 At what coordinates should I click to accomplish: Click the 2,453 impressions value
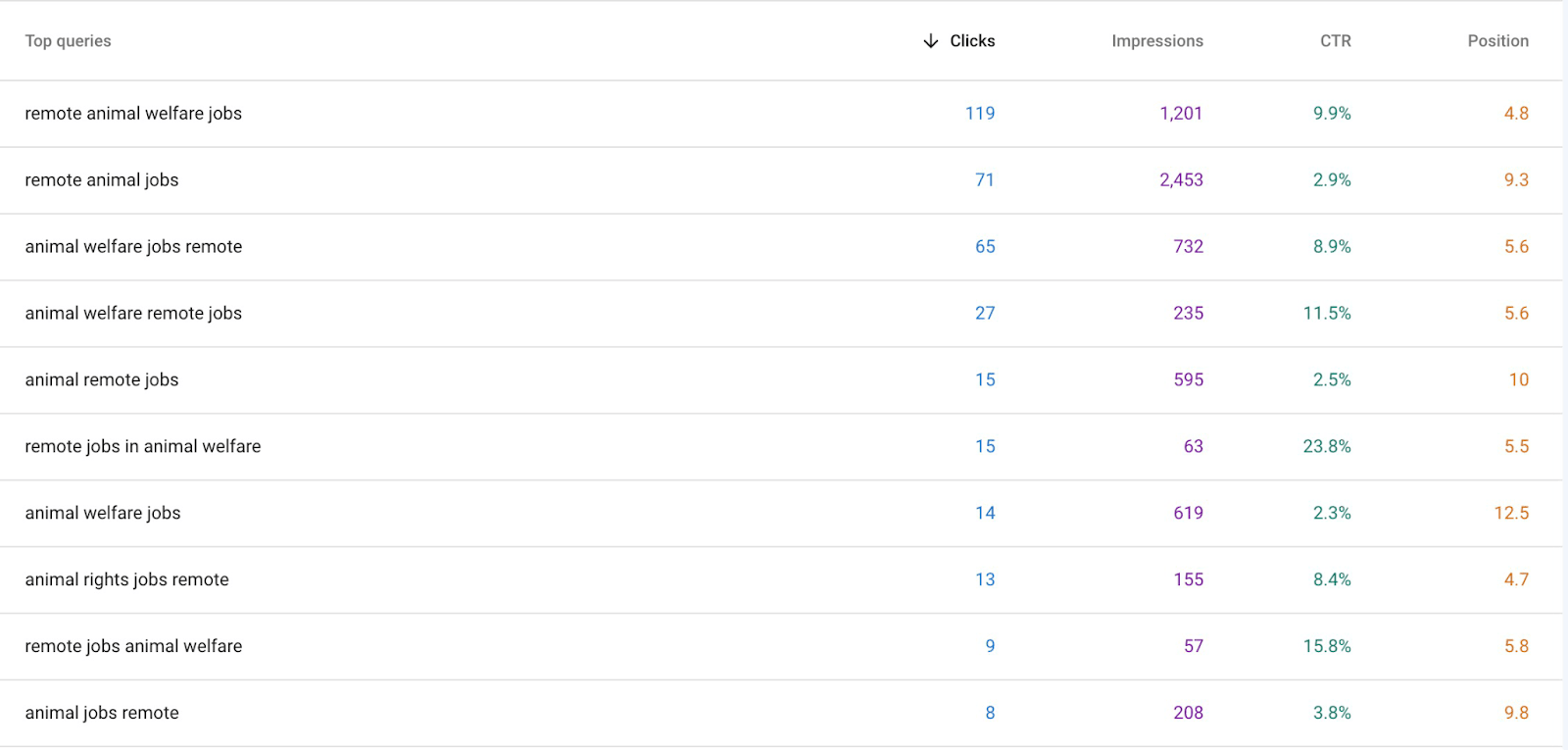(x=1181, y=180)
